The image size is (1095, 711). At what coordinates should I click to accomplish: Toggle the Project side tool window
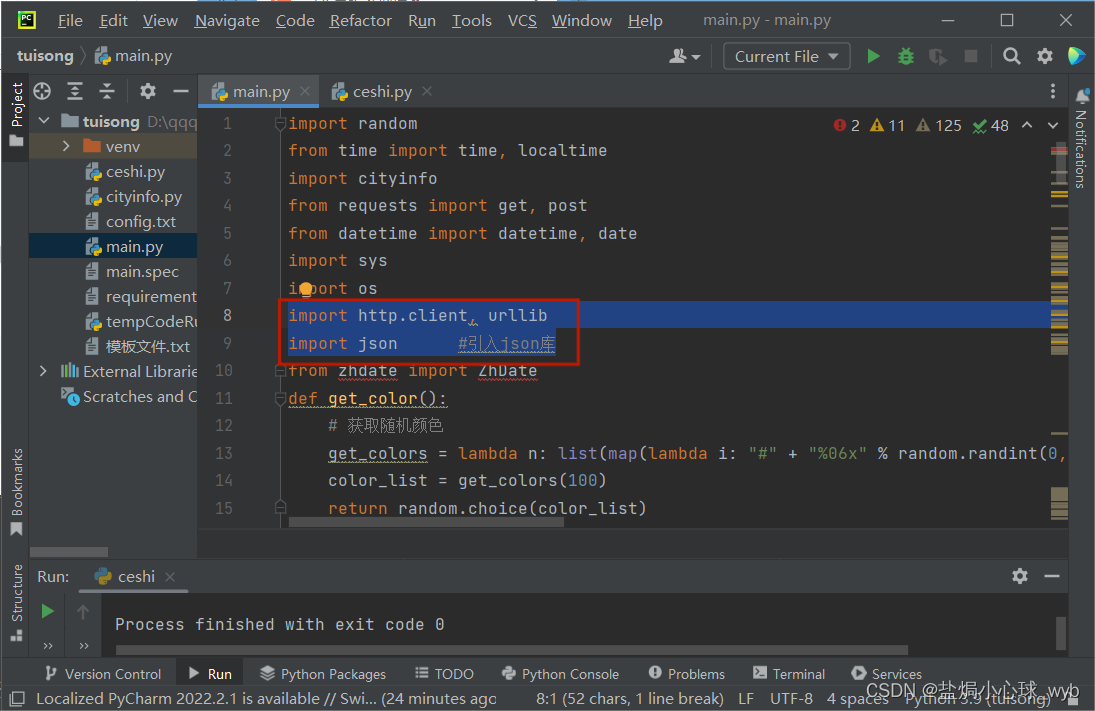(x=16, y=115)
